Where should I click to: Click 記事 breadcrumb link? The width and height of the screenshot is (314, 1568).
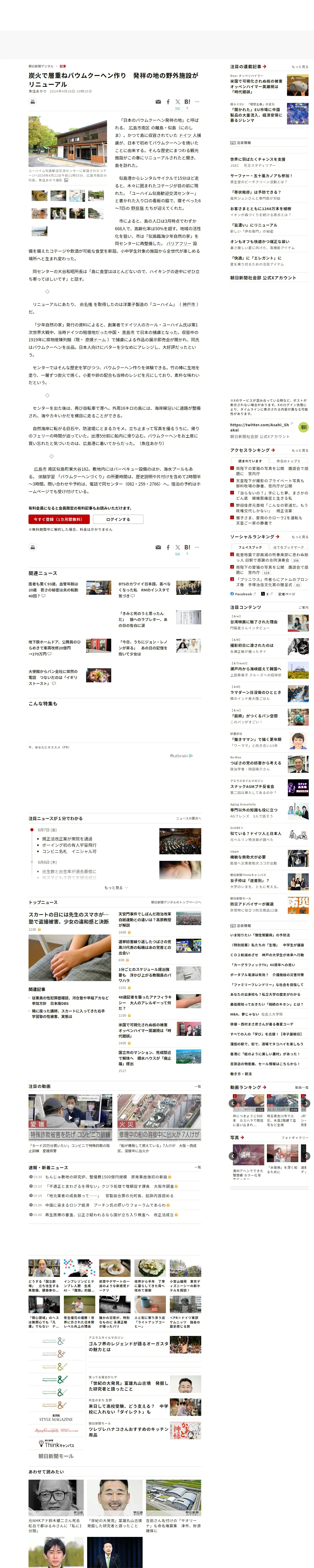pyautogui.click(x=63, y=66)
